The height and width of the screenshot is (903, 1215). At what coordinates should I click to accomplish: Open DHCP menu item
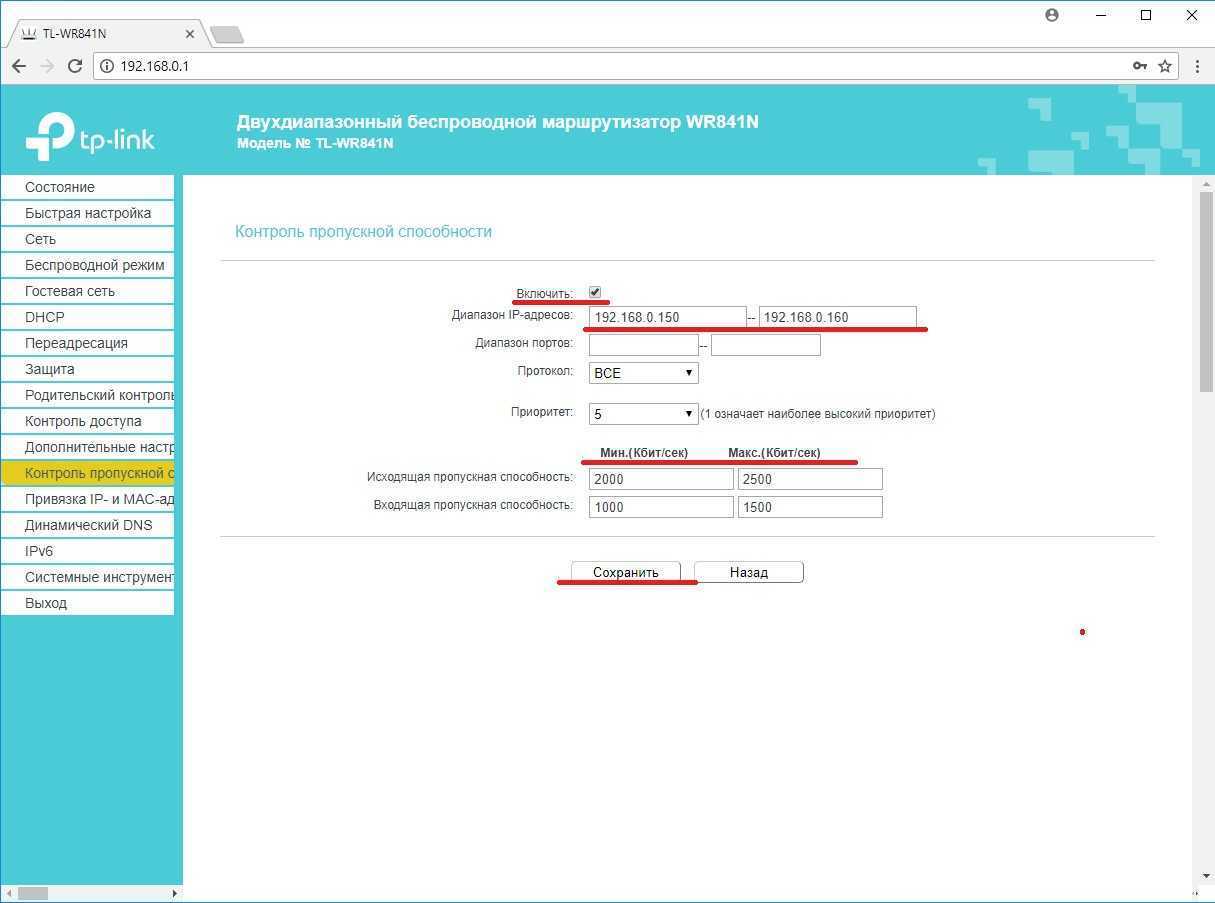(x=88, y=317)
